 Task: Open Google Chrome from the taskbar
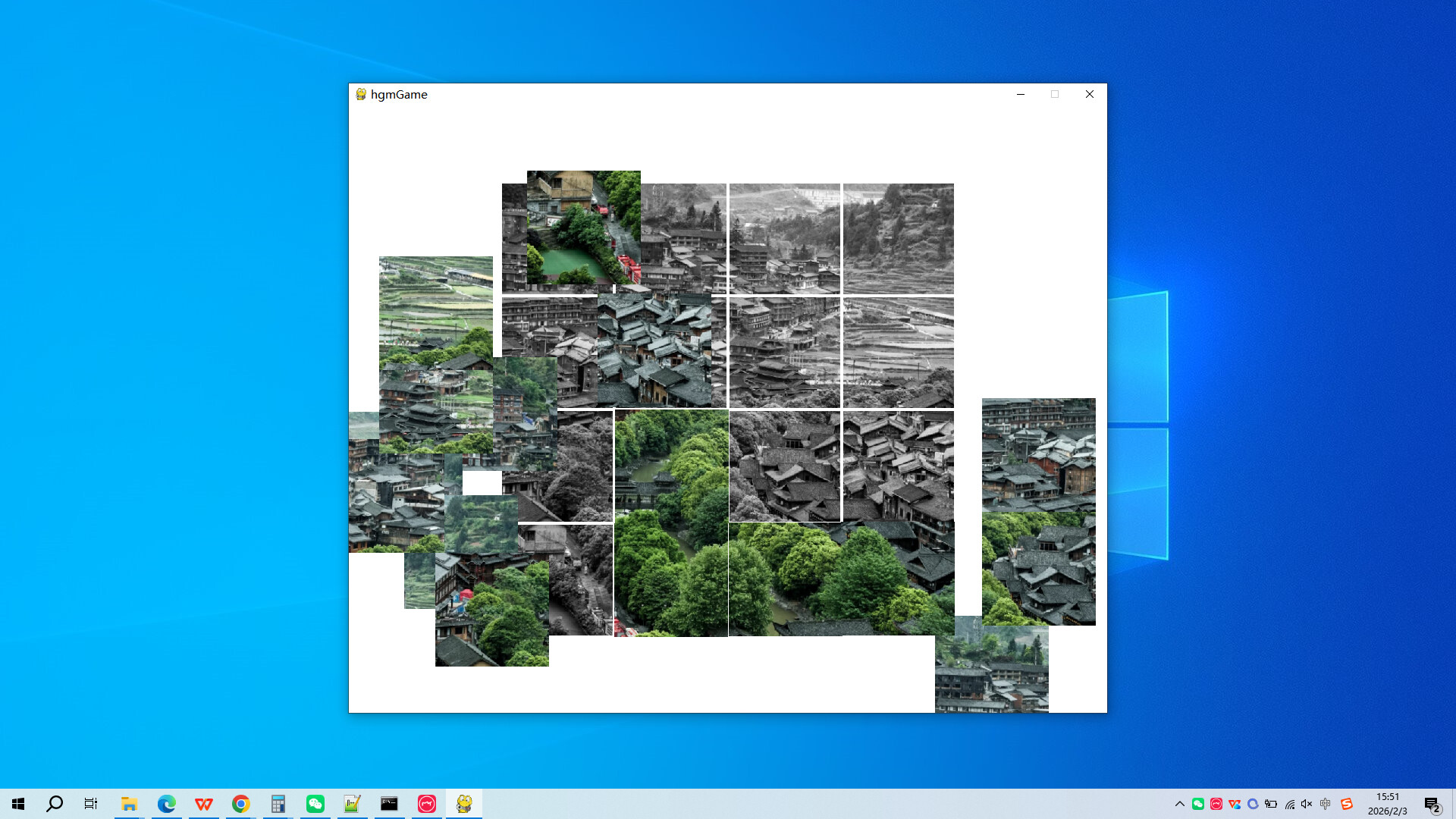240,803
